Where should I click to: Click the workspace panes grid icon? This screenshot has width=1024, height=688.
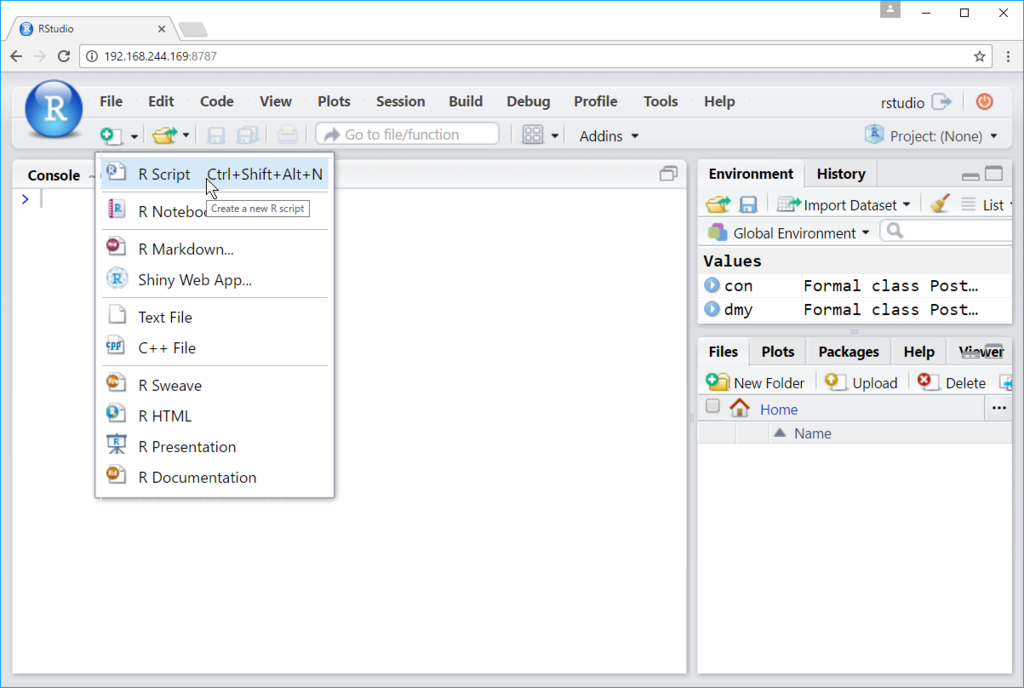coord(533,135)
